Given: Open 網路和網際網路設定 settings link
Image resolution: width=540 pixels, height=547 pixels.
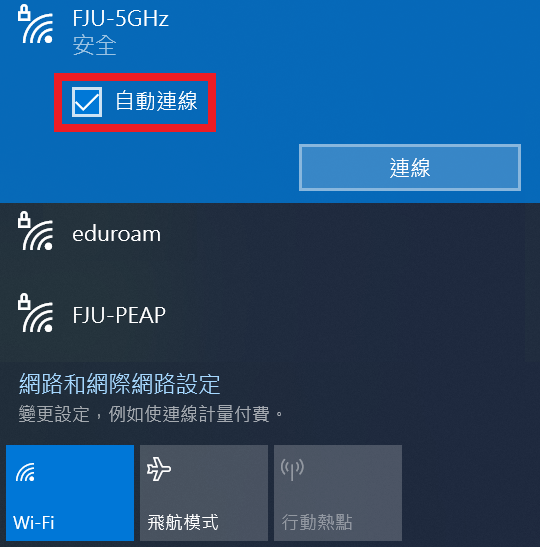Looking at the screenshot, I should pos(120,384).
